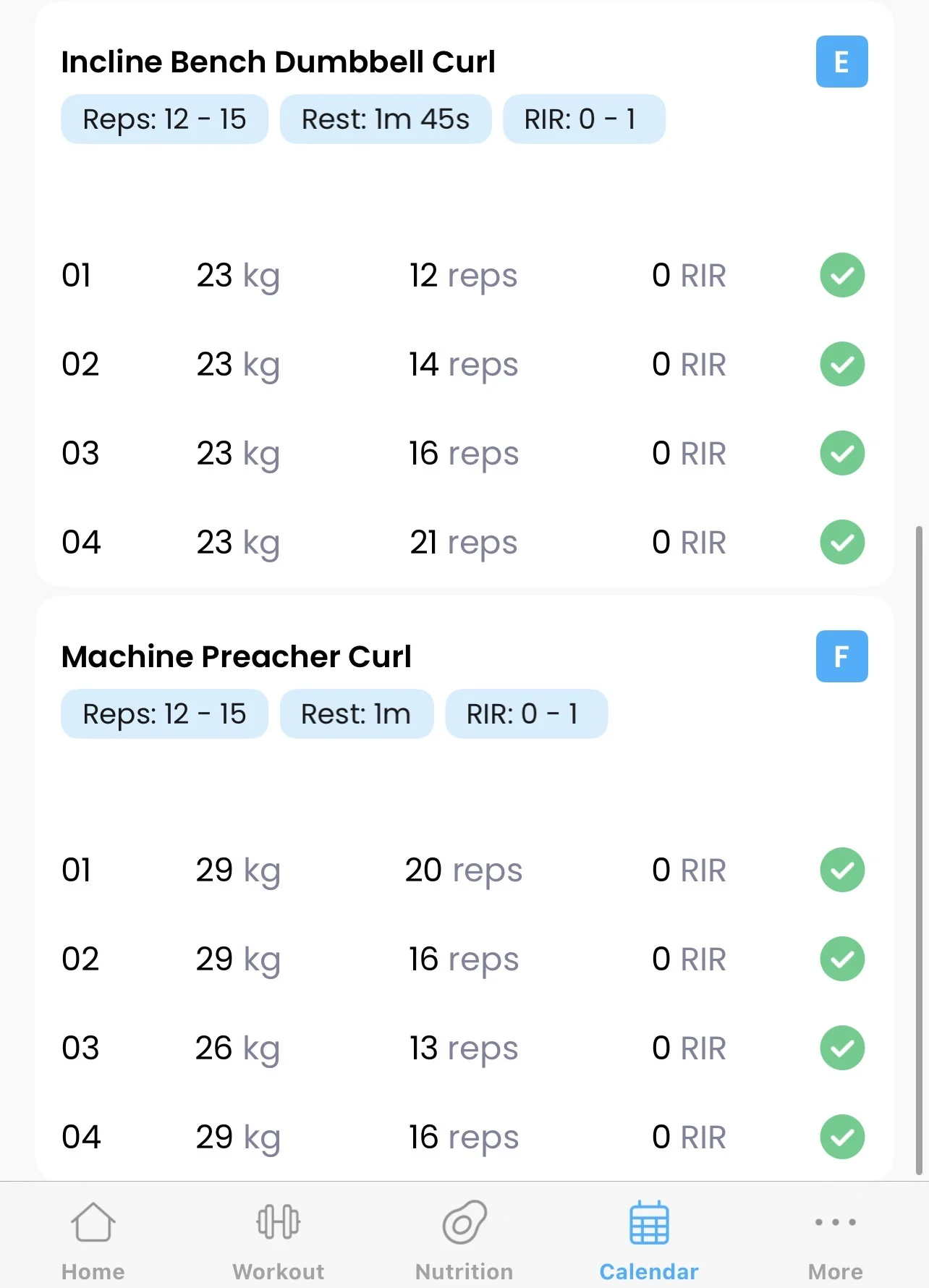Tap the blue F badge on Preacher Curl
This screenshot has height=1288, width=929.
[x=841, y=656]
